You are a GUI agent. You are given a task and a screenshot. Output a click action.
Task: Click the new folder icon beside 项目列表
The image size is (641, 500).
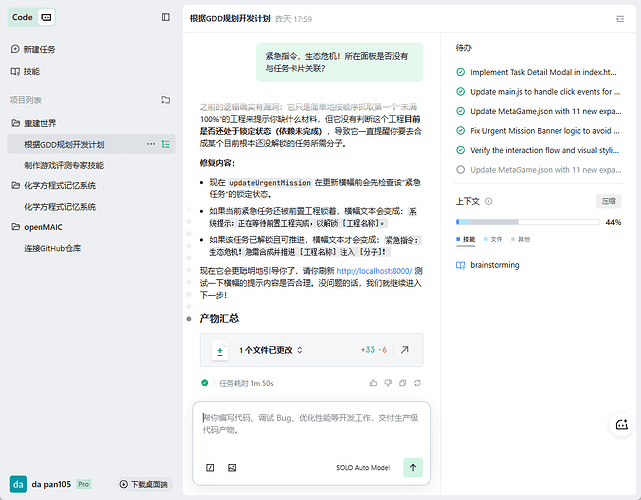[x=165, y=100]
